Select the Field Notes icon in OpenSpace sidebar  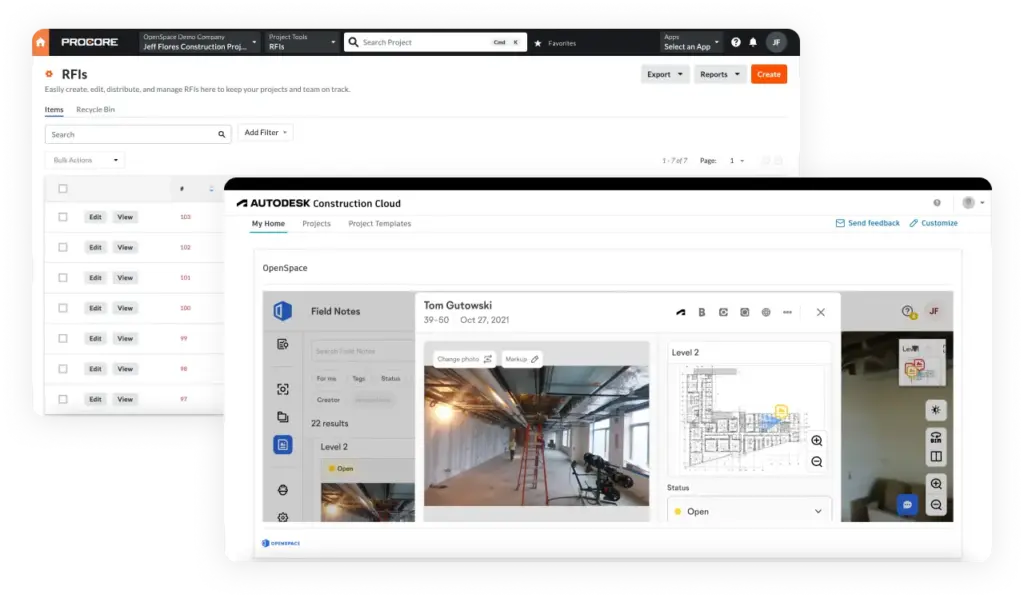pyautogui.click(x=283, y=445)
